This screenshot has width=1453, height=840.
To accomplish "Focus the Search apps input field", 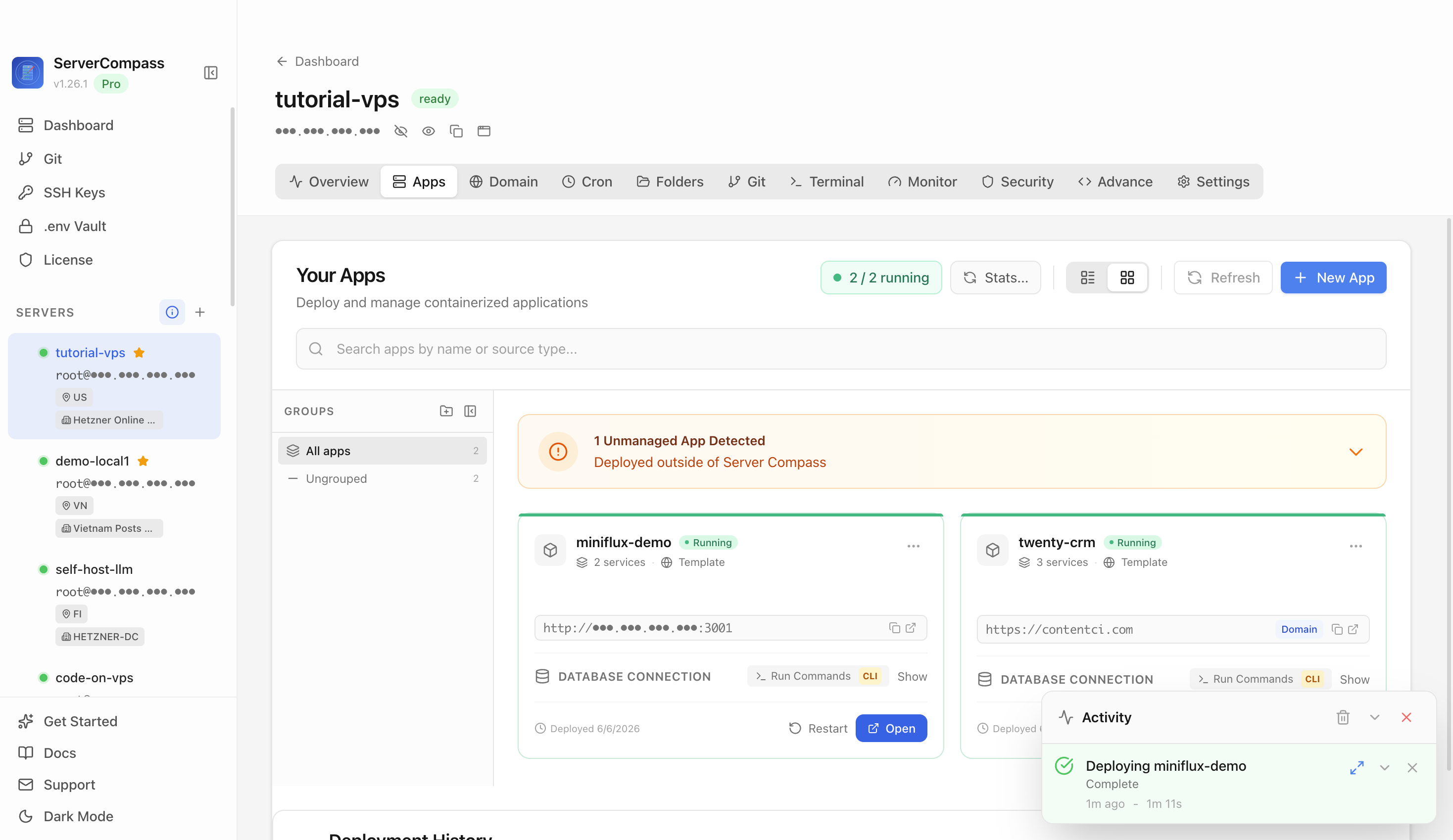I will (x=841, y=349).
